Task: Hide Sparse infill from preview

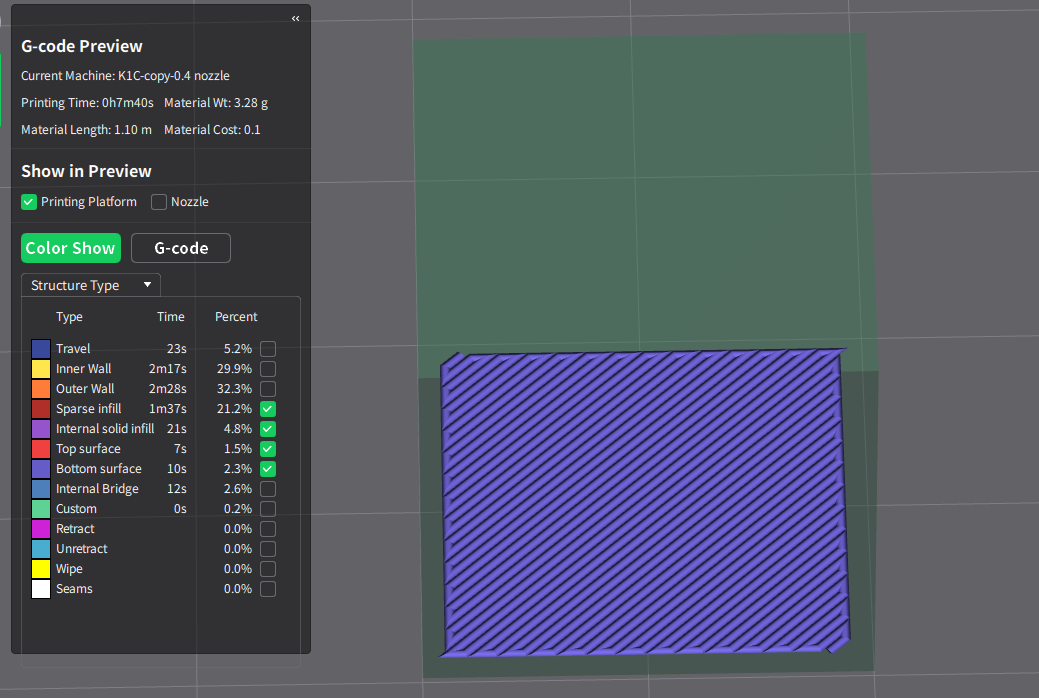Action: [x=268, y=409]
